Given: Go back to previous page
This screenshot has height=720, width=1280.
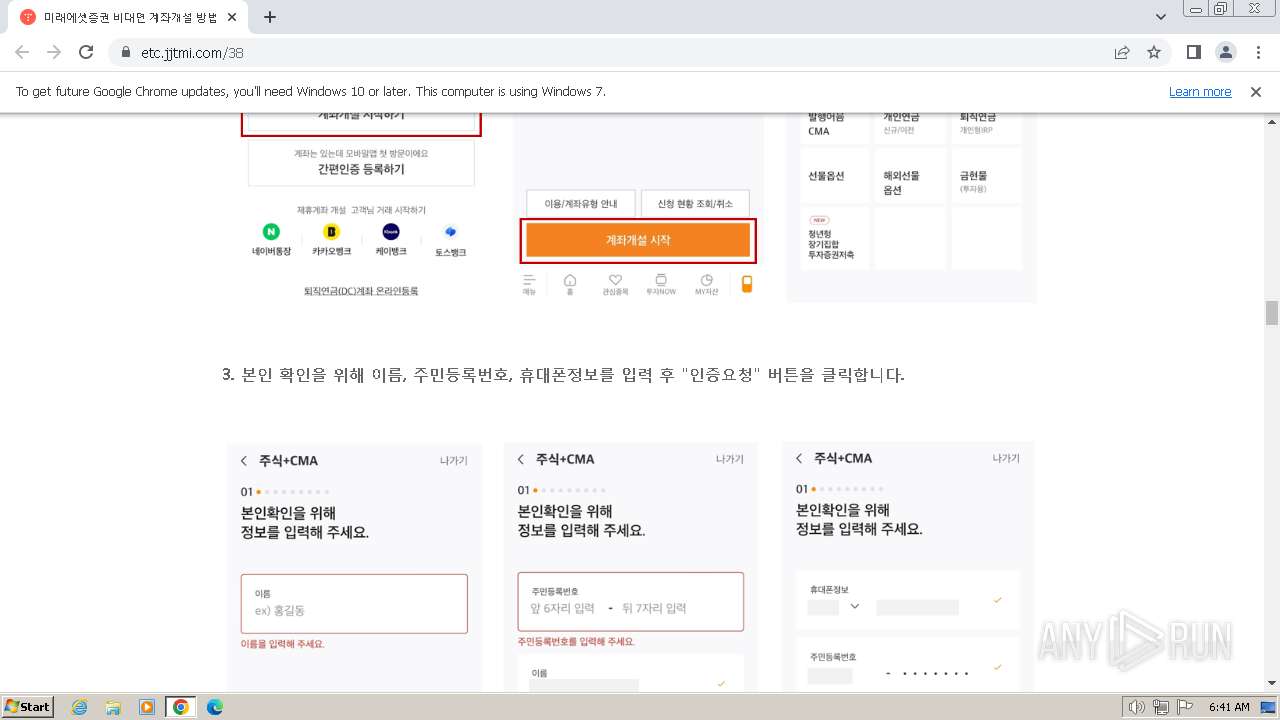Looking at the screenshot, I should (22, 52).
